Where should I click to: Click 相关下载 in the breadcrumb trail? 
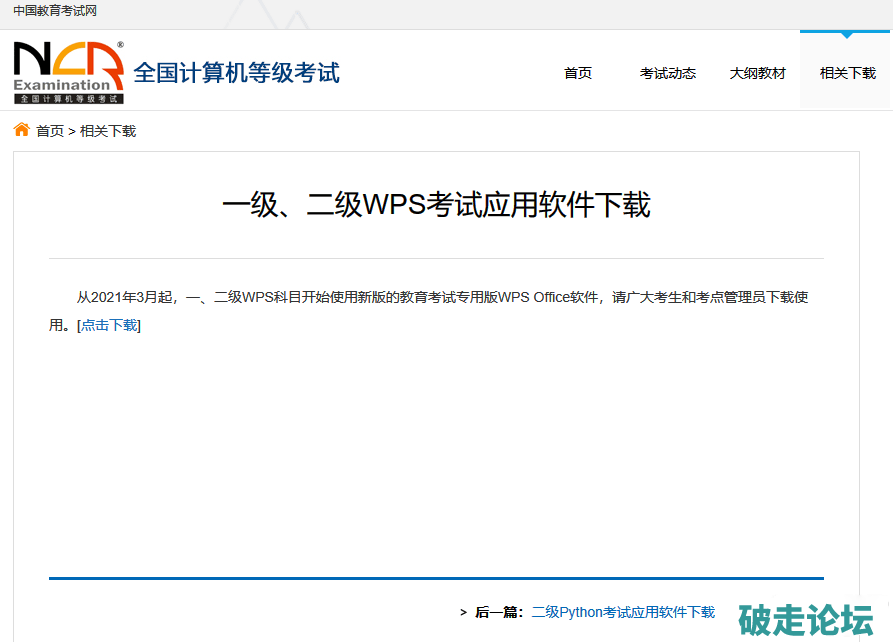click(x=108, y=131)
